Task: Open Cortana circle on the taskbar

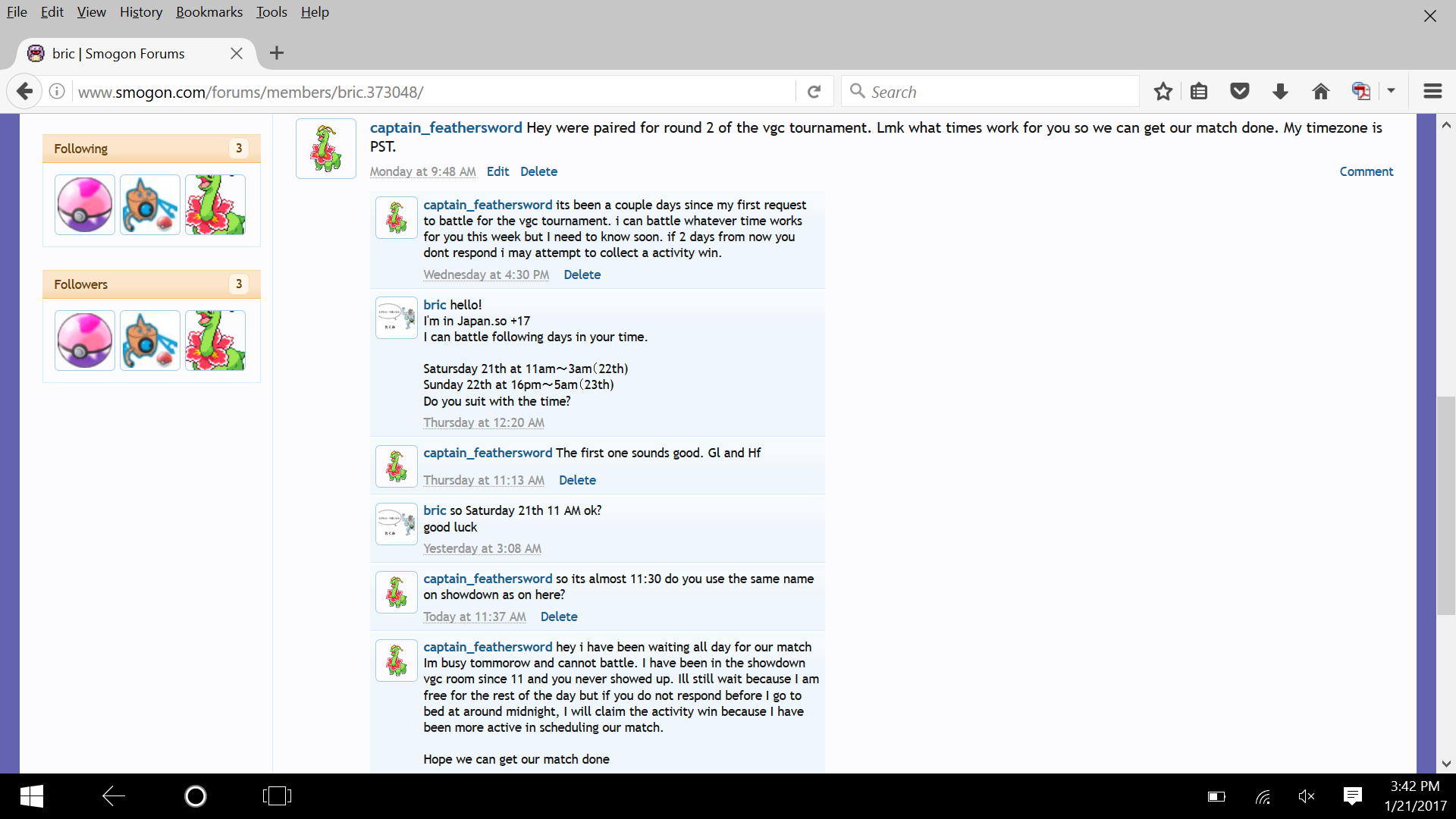Action: tap(196, 796)
